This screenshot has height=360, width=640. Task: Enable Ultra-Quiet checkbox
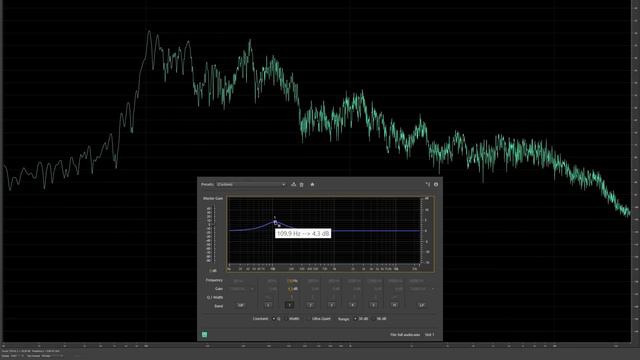pos(309,319)
